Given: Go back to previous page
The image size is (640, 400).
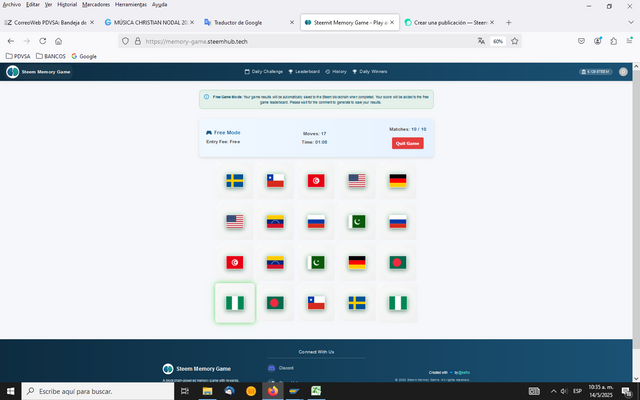Looking at the screenshot, I should tap(11, 41).
